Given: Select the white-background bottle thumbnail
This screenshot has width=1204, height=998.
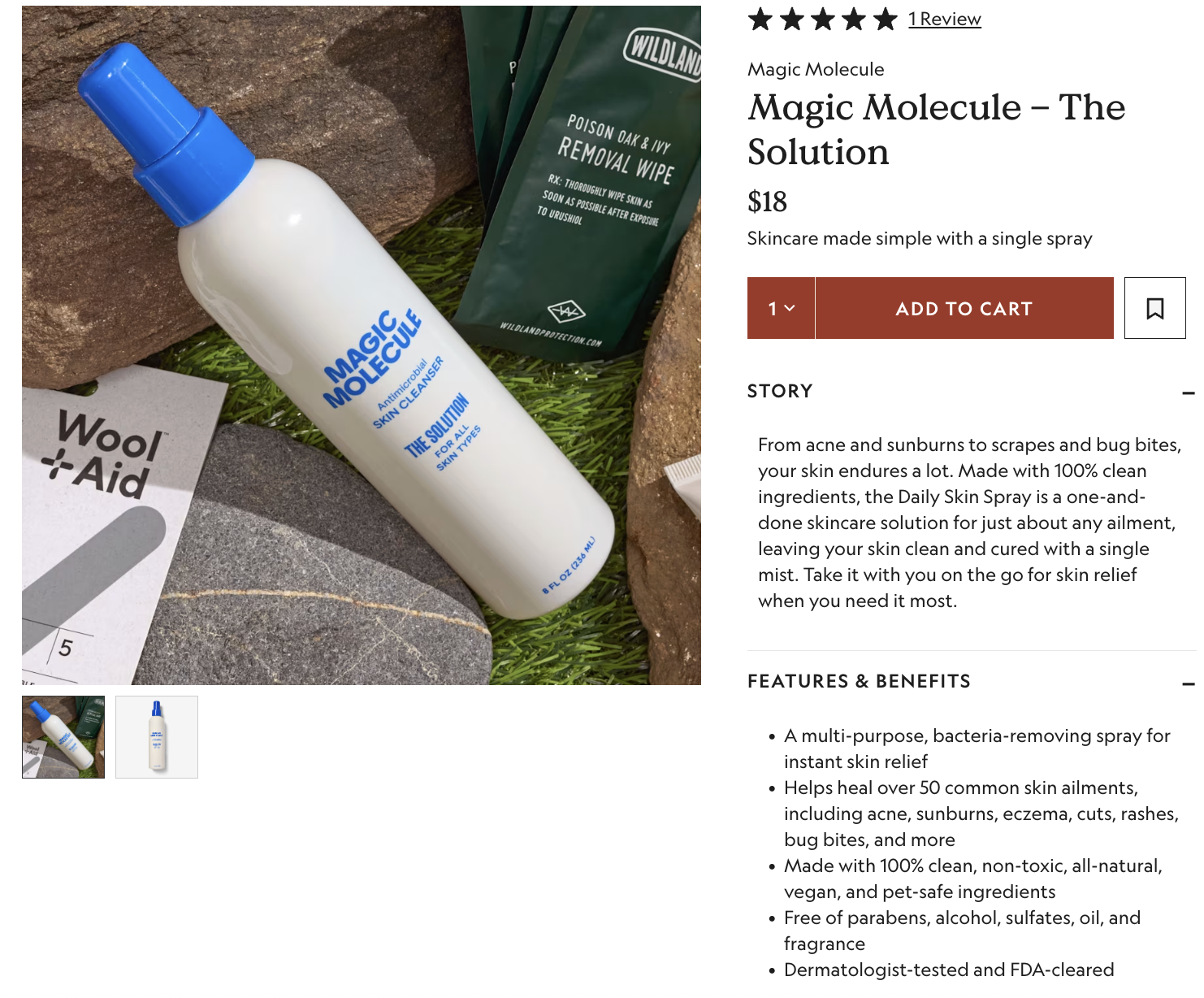Looking at the screenshot, I should [x=157, y=737].
